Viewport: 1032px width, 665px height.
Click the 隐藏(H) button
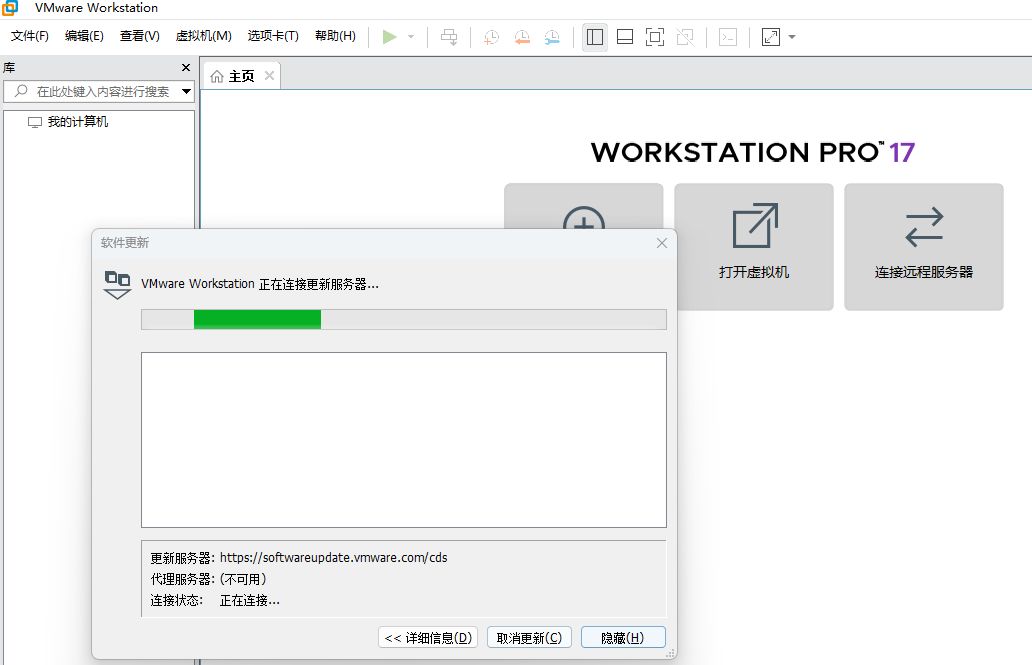[623, 637]
